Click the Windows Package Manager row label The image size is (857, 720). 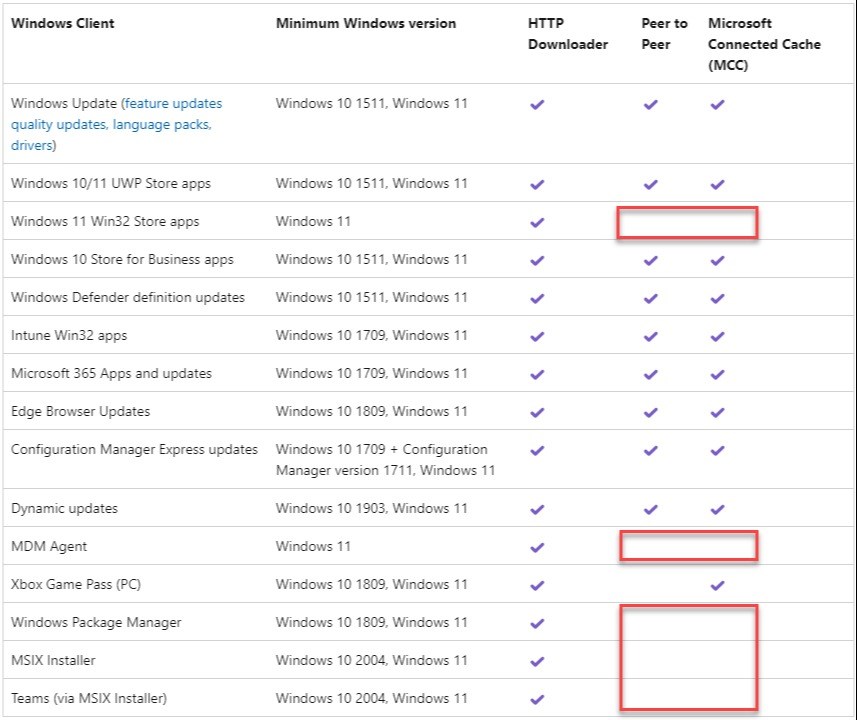click(96, 622)
